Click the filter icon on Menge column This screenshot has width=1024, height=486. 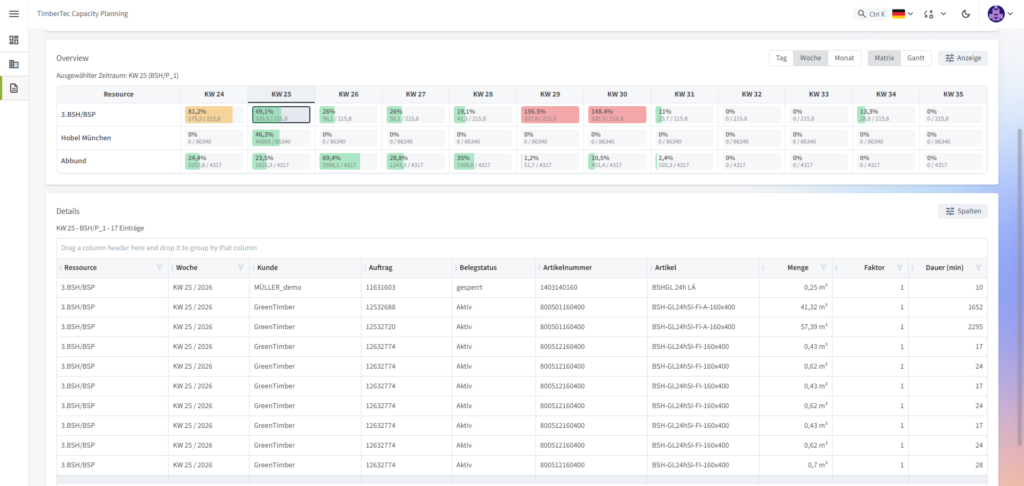(823, 268)
